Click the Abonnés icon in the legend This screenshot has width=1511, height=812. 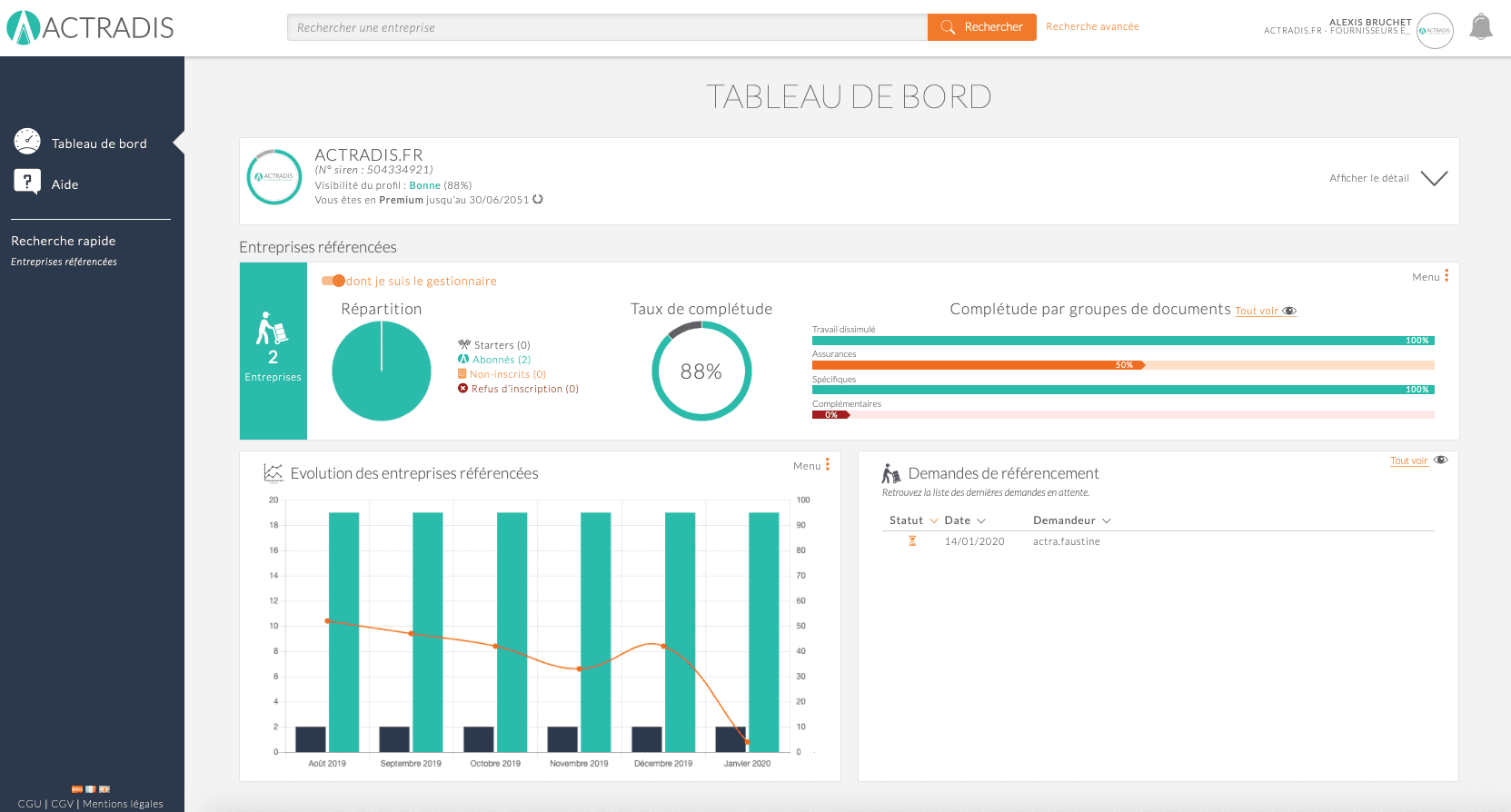click(x=463, y=359)
